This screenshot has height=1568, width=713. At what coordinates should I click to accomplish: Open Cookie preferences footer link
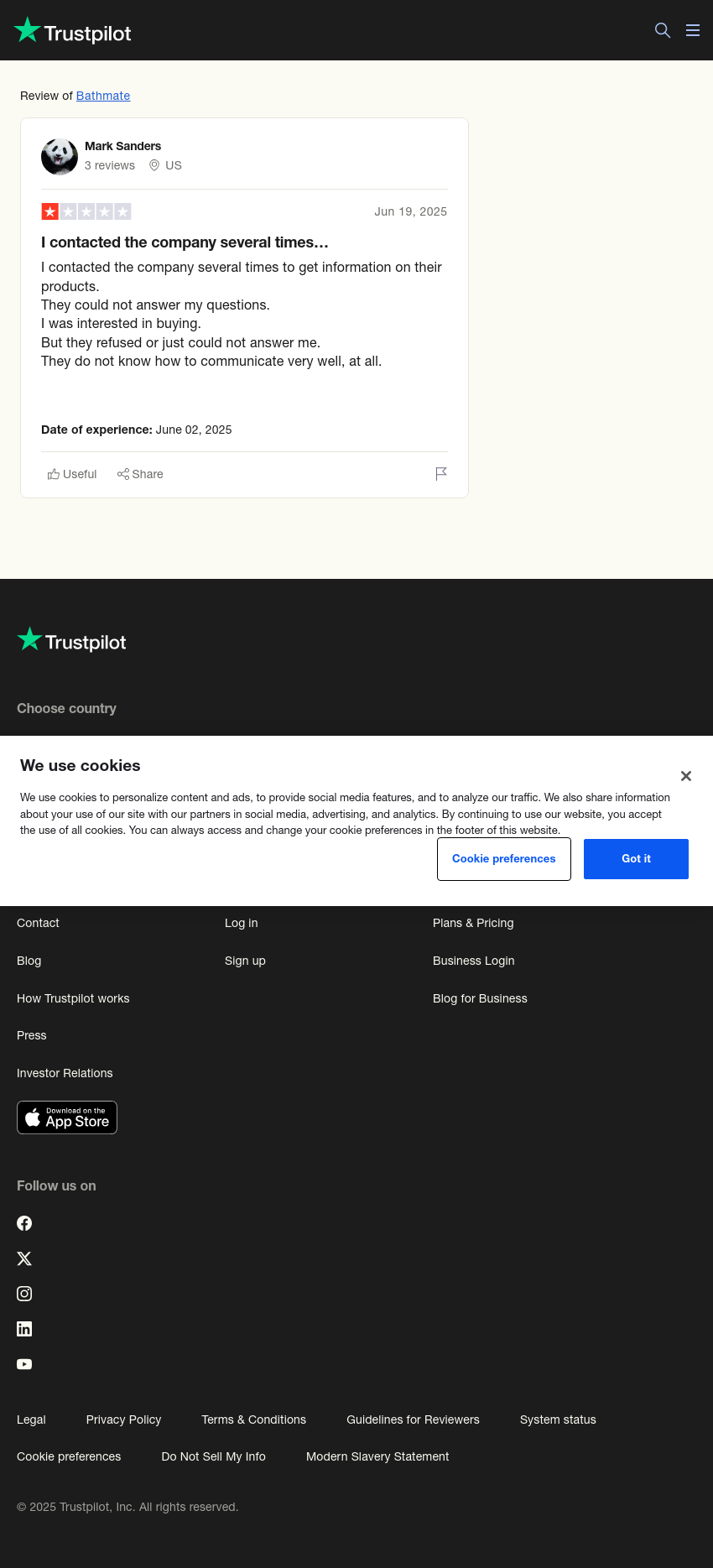point(69,1456)
